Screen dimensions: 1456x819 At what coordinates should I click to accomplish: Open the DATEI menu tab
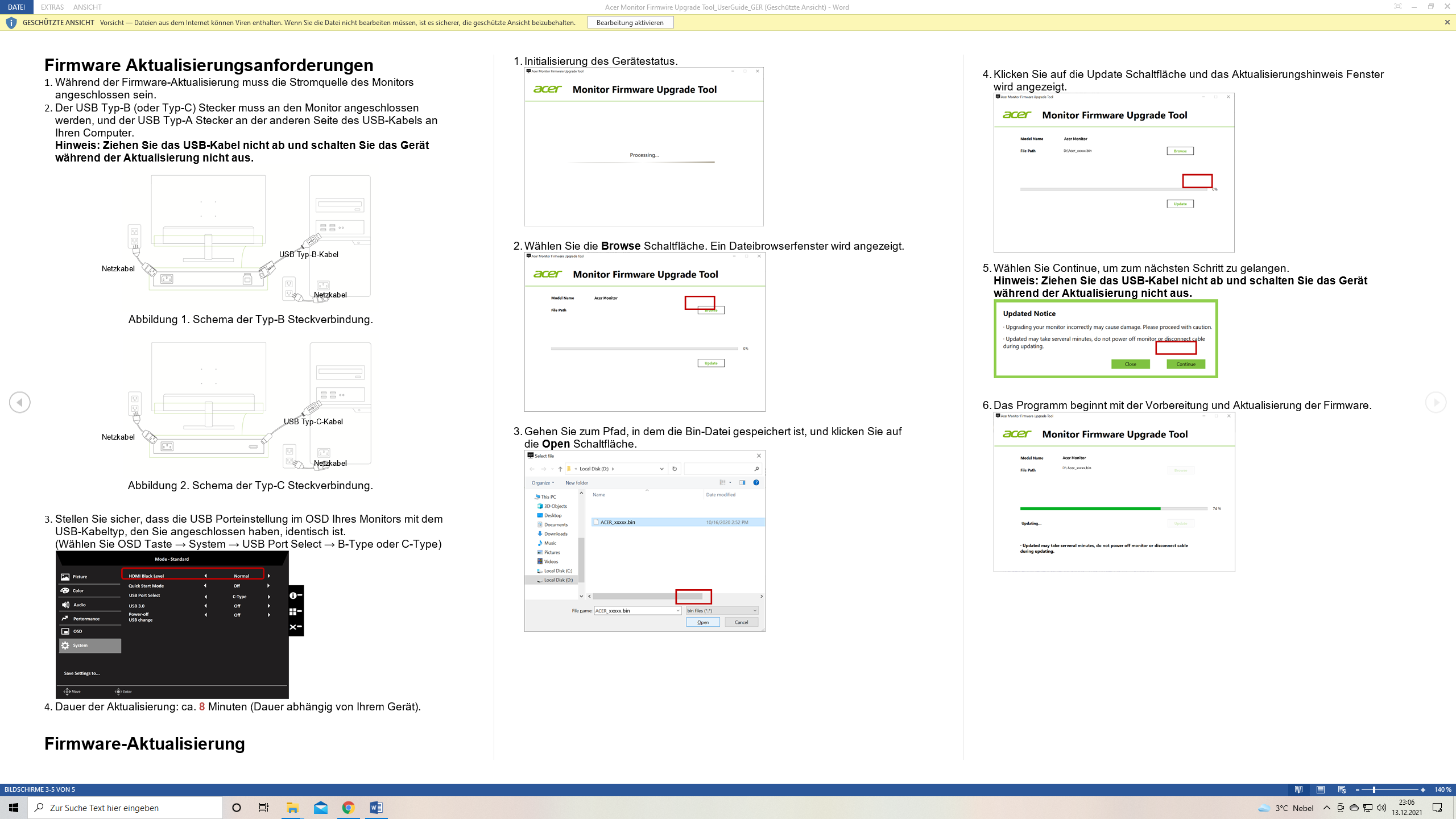tap(16, 7)
